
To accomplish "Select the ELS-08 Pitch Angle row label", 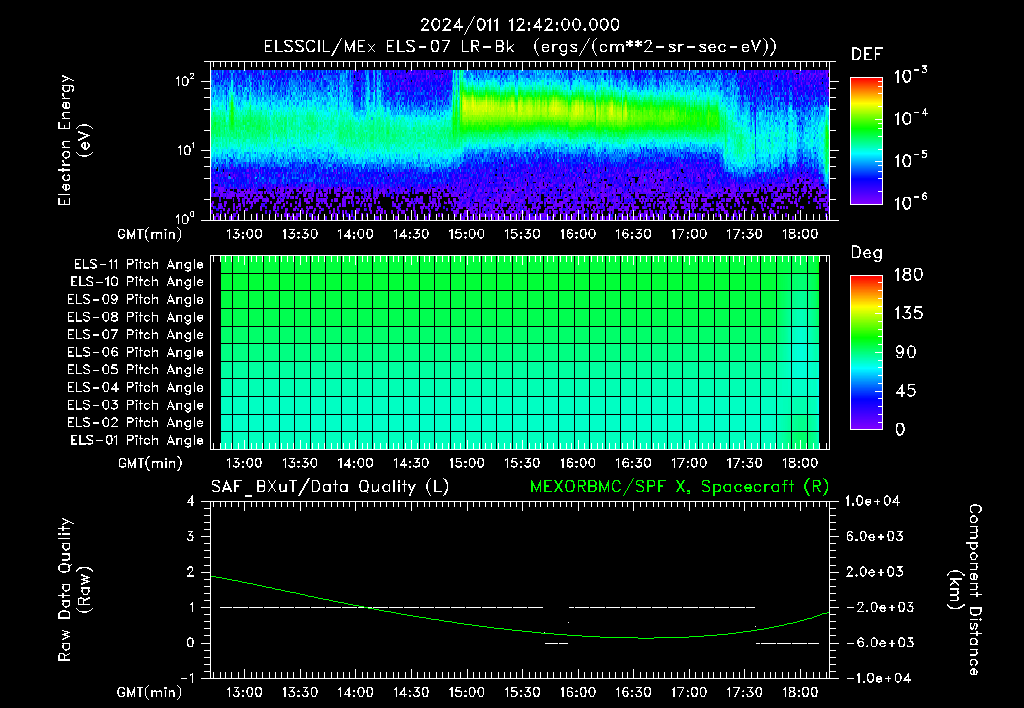I will 135,317.
